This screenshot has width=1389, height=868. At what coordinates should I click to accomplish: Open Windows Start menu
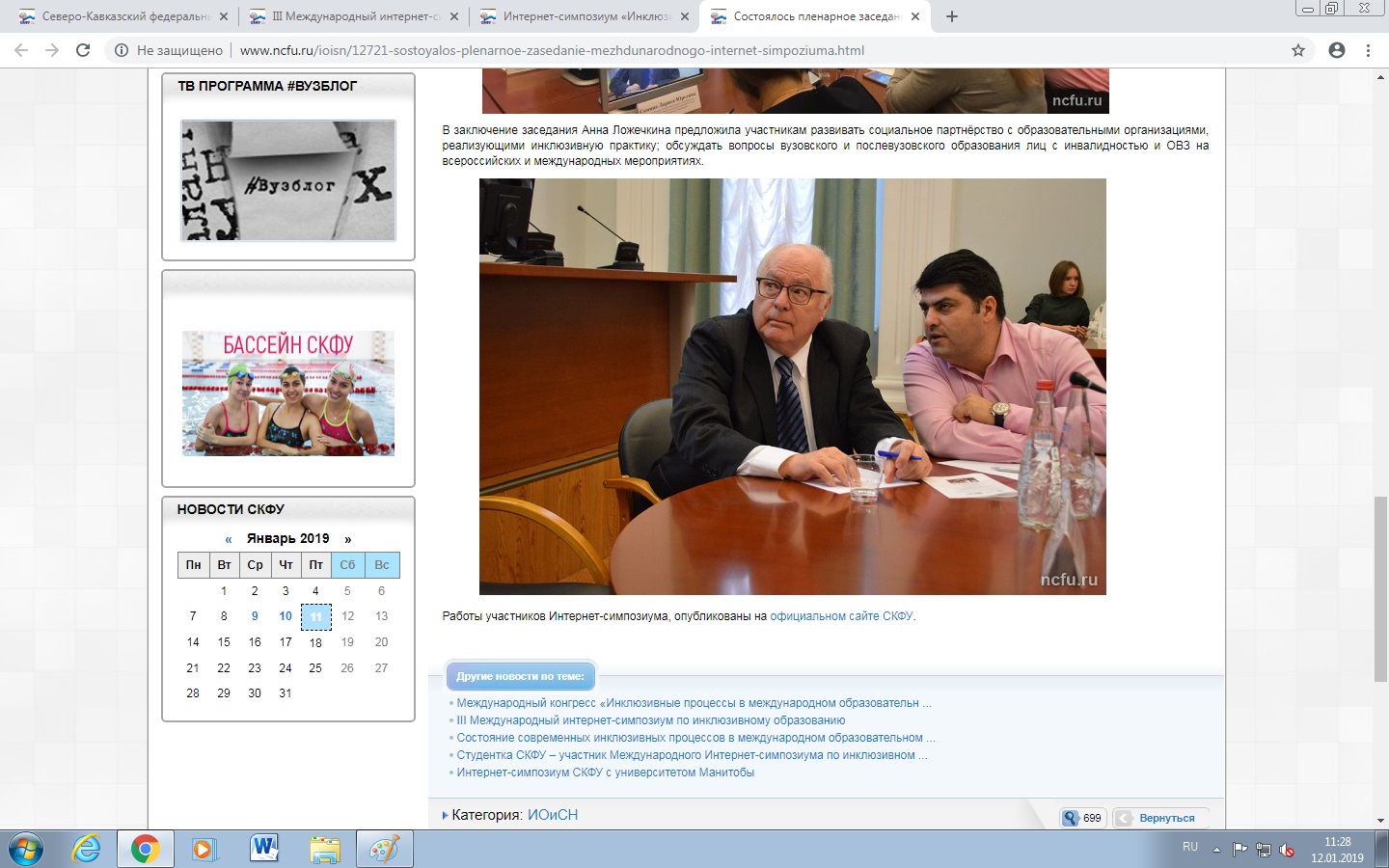pos(26,850)
